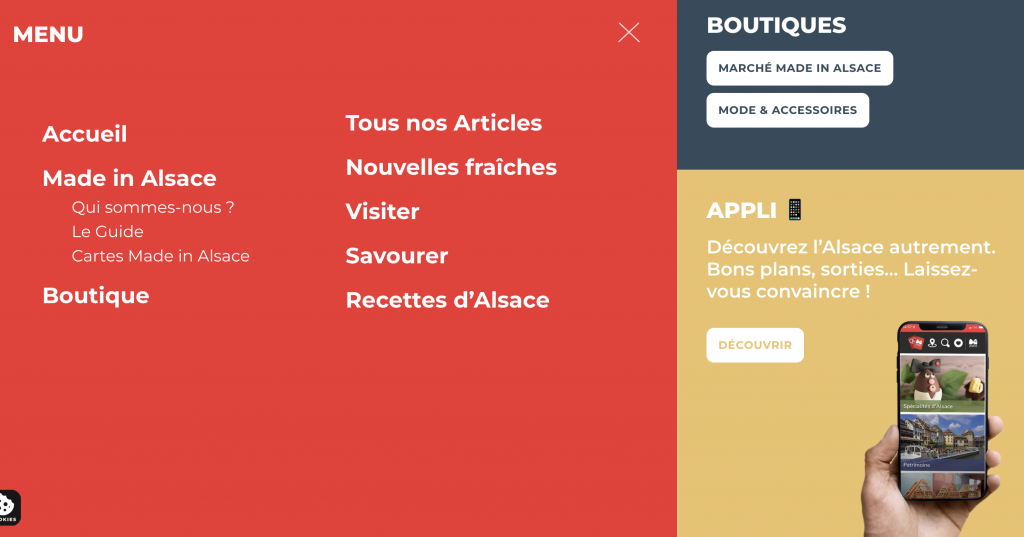
Task: Open Qui sommes-nous ? submenu link
Action: click(153, 207)
